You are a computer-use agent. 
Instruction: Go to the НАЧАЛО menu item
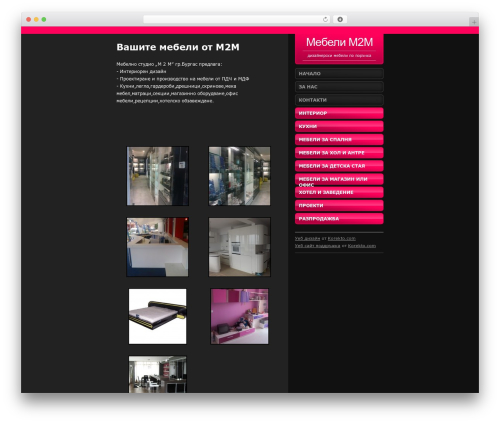pos(339,74)
